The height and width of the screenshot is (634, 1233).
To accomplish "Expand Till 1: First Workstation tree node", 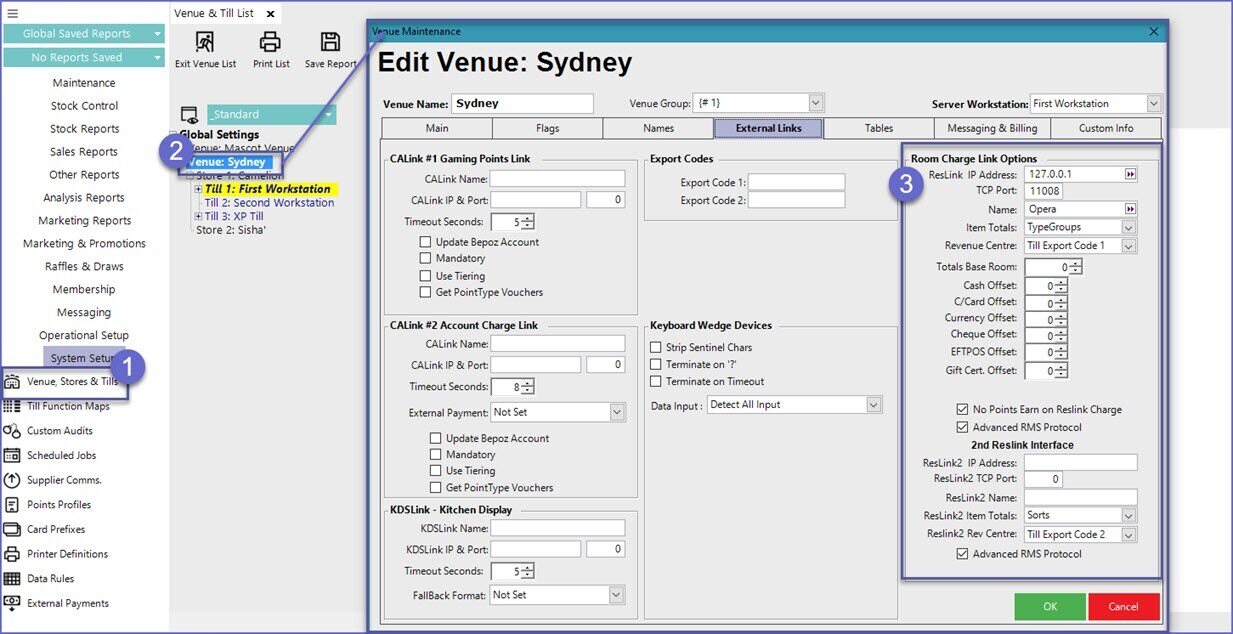I will coord(198,189).
